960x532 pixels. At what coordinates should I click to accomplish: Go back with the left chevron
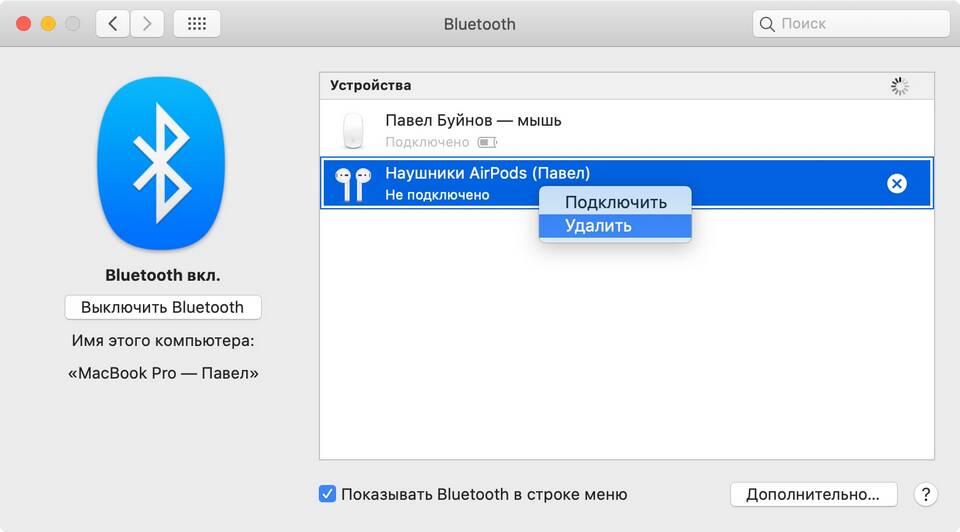pyautogui.click(x=113, y=24)
